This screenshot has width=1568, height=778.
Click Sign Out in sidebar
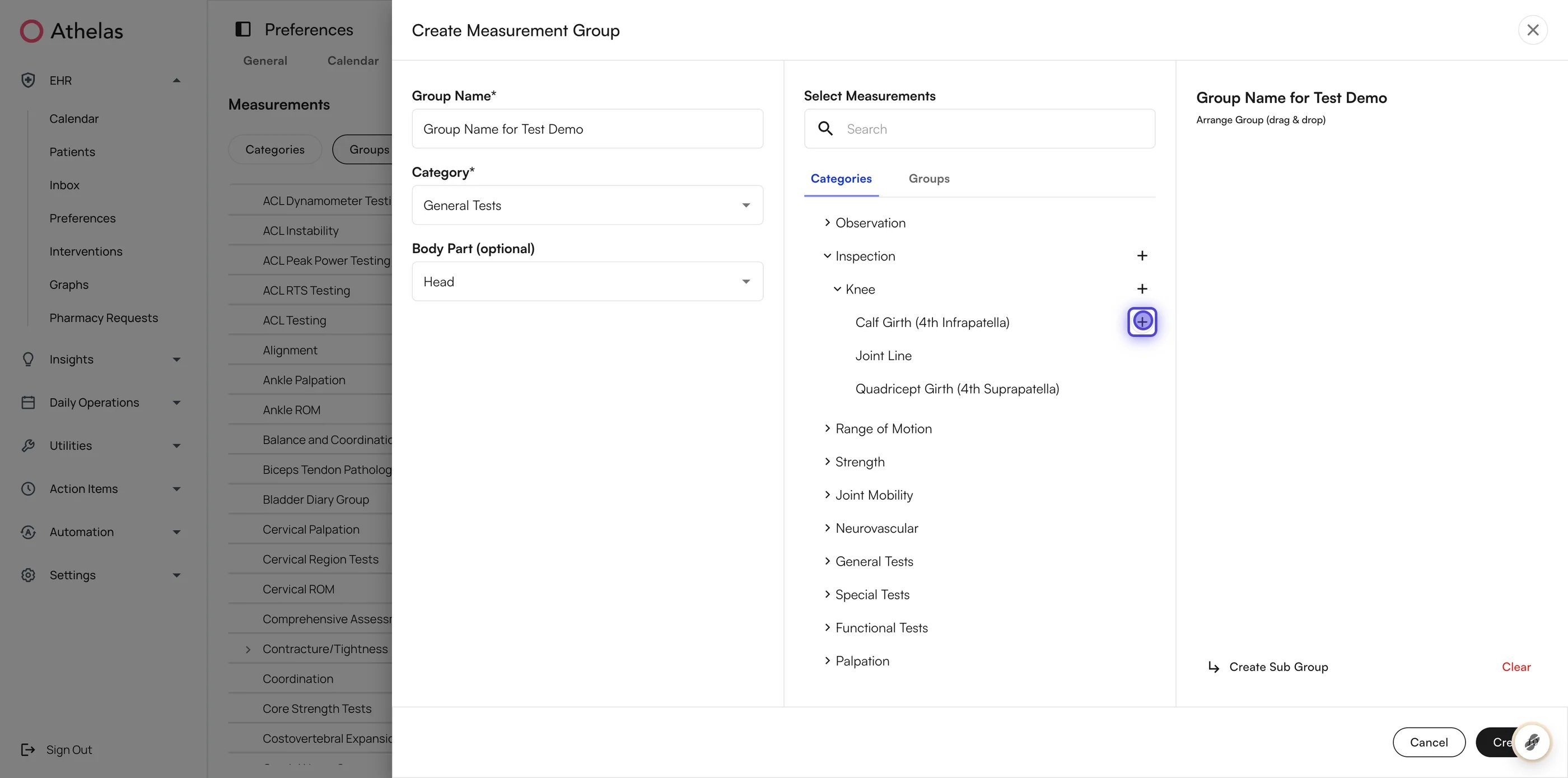point(69,749)
